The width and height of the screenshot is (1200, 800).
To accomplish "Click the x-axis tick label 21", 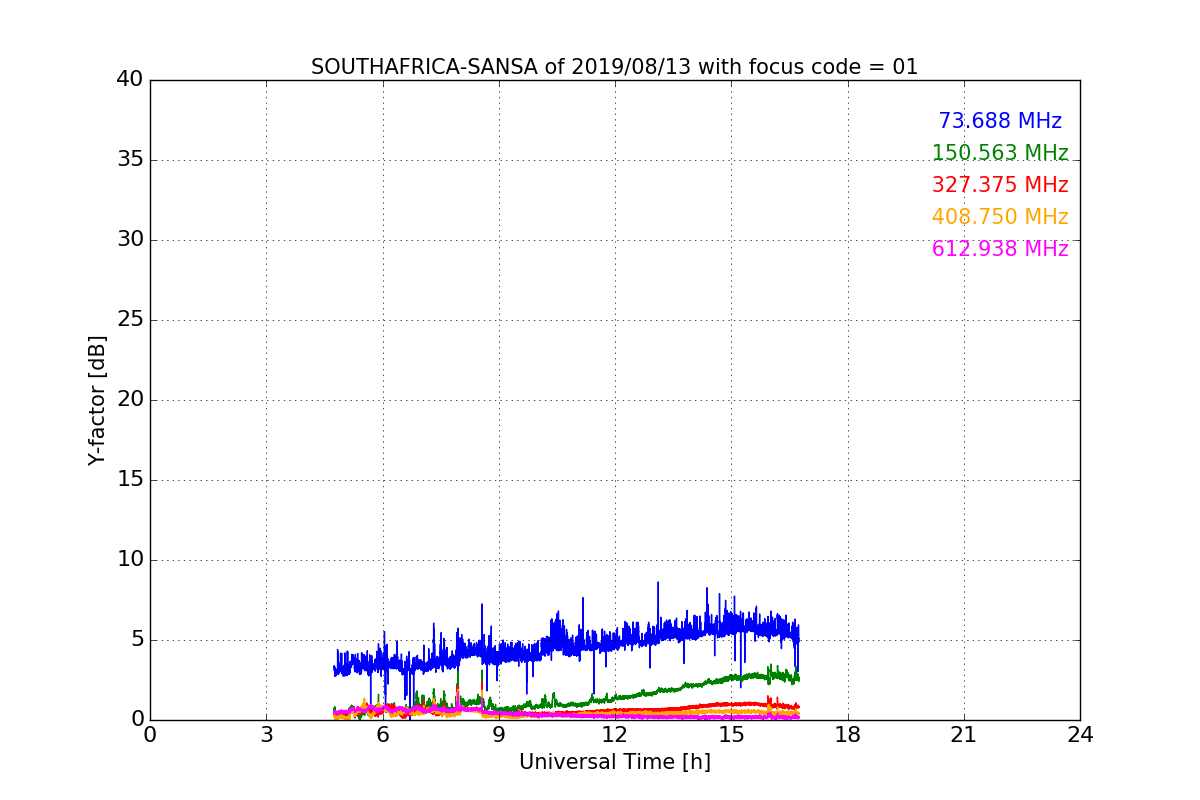I will pos(964,735).
